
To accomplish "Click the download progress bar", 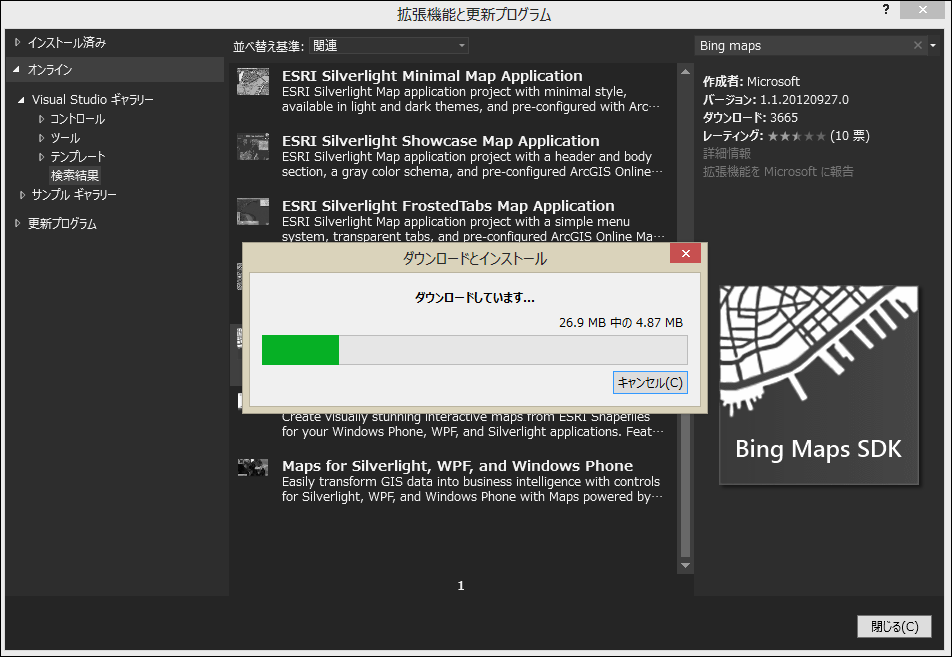I will click(x=474, y=350).
